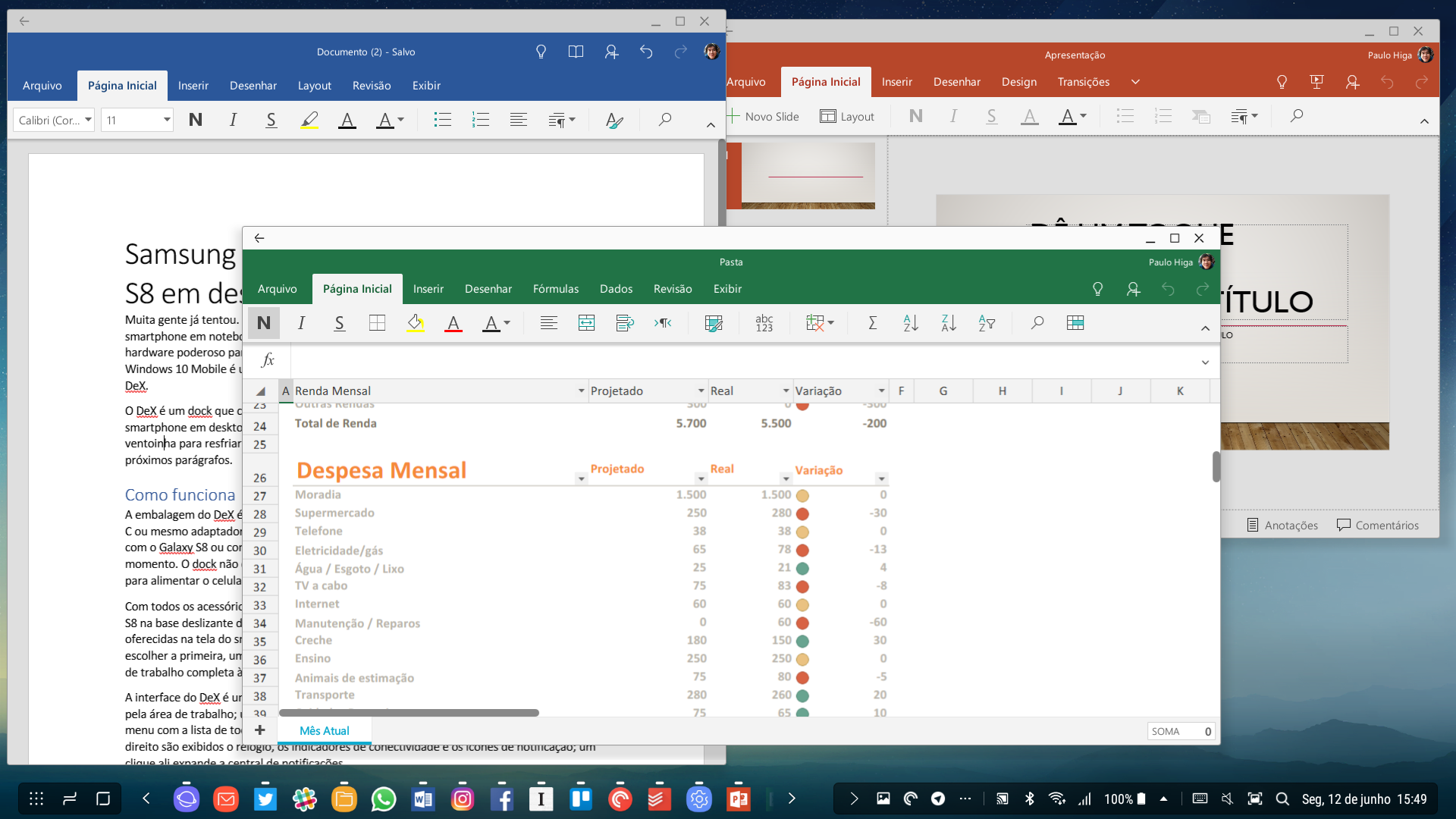Select the first slide thumbnail in PowerPoint

coord(808,176)
